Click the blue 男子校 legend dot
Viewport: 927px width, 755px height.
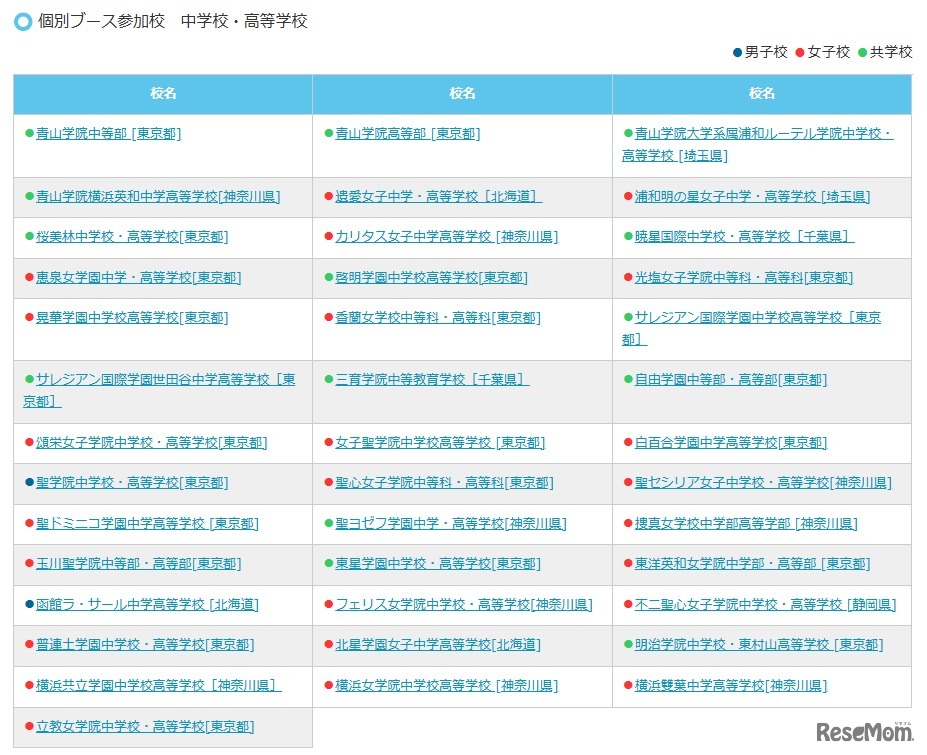tap(737, 52)
